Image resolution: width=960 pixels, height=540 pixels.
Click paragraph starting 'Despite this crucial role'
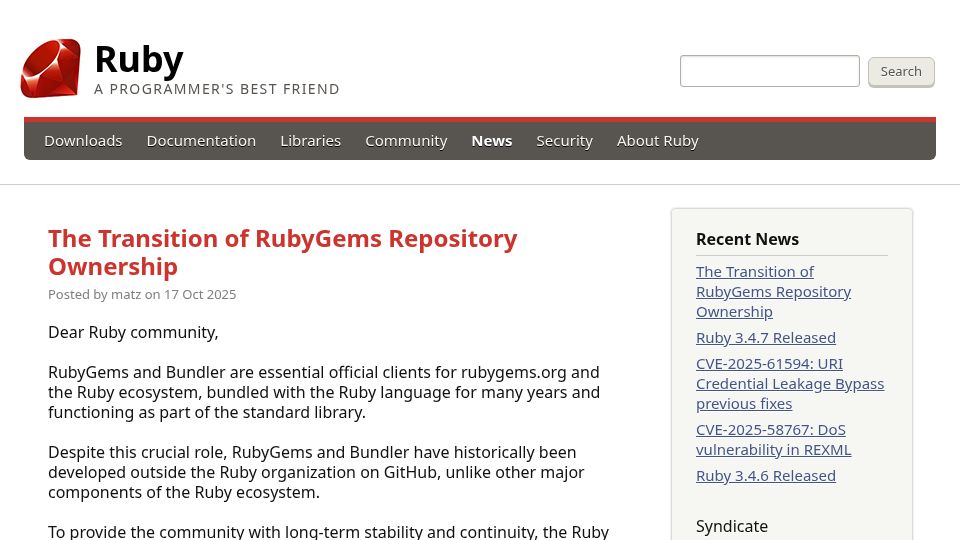point(316,473)
